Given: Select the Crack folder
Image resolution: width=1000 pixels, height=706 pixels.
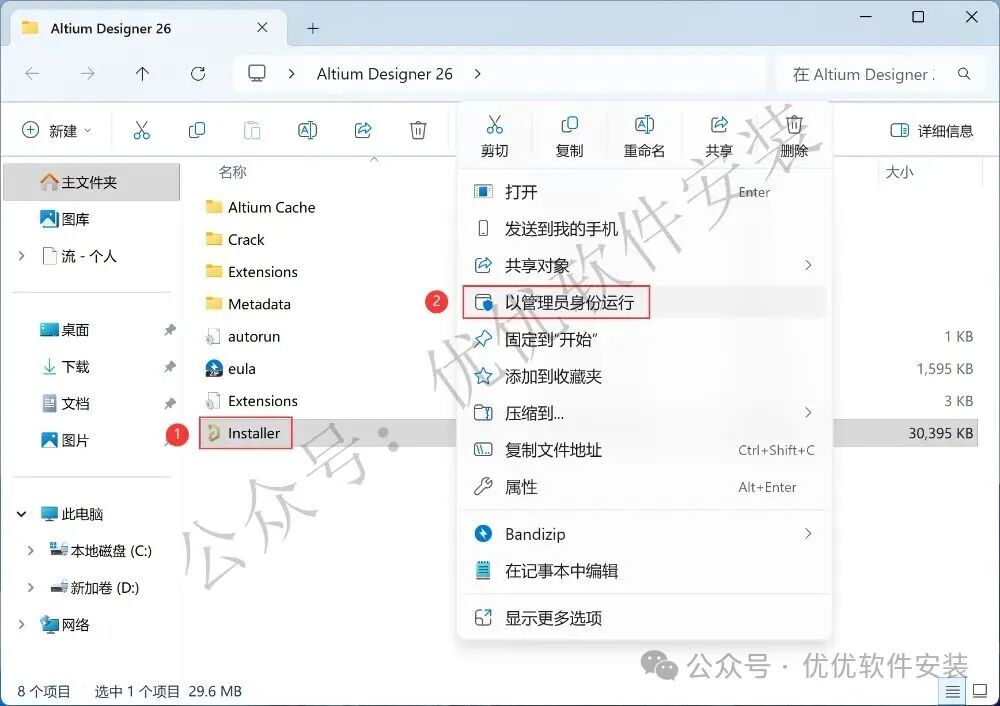Looking at the screenshot, I should pos(235,239).
